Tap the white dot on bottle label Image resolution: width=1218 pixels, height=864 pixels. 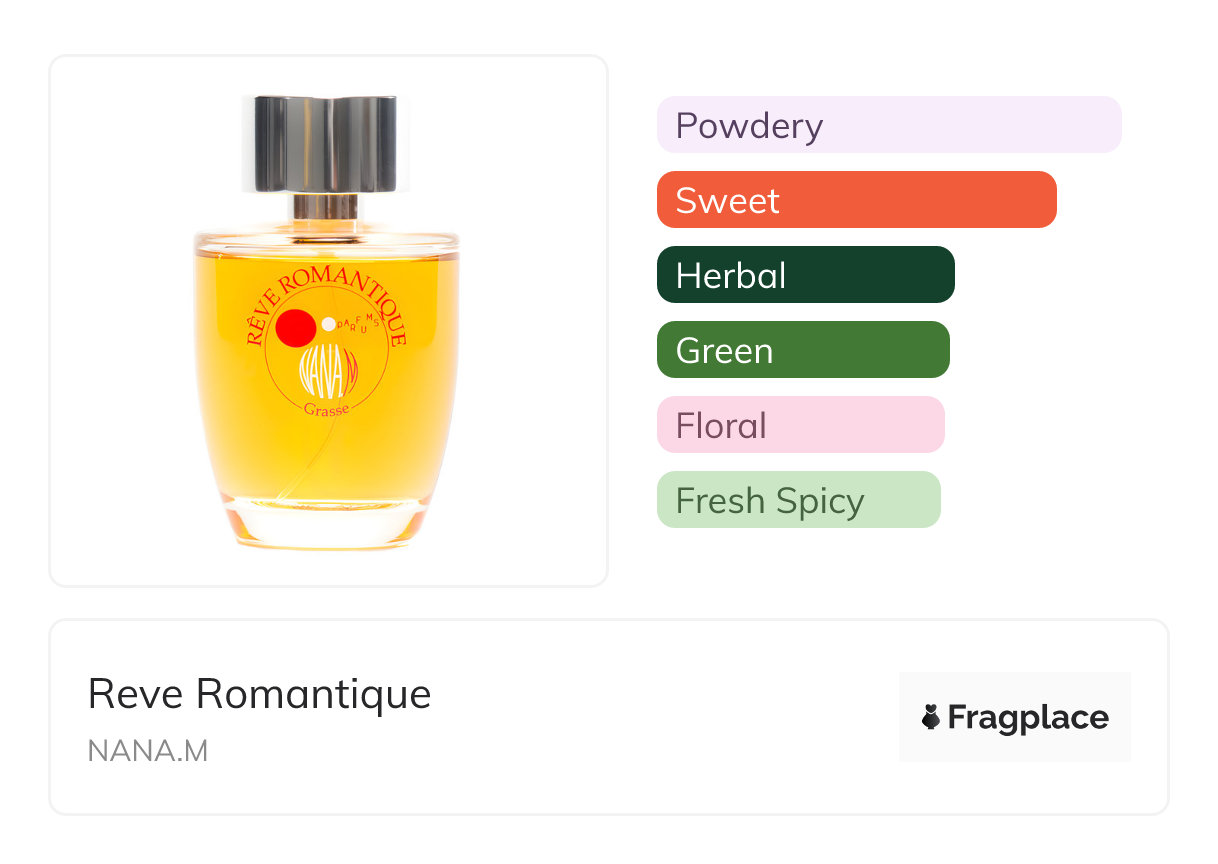(x=329, y=324)
